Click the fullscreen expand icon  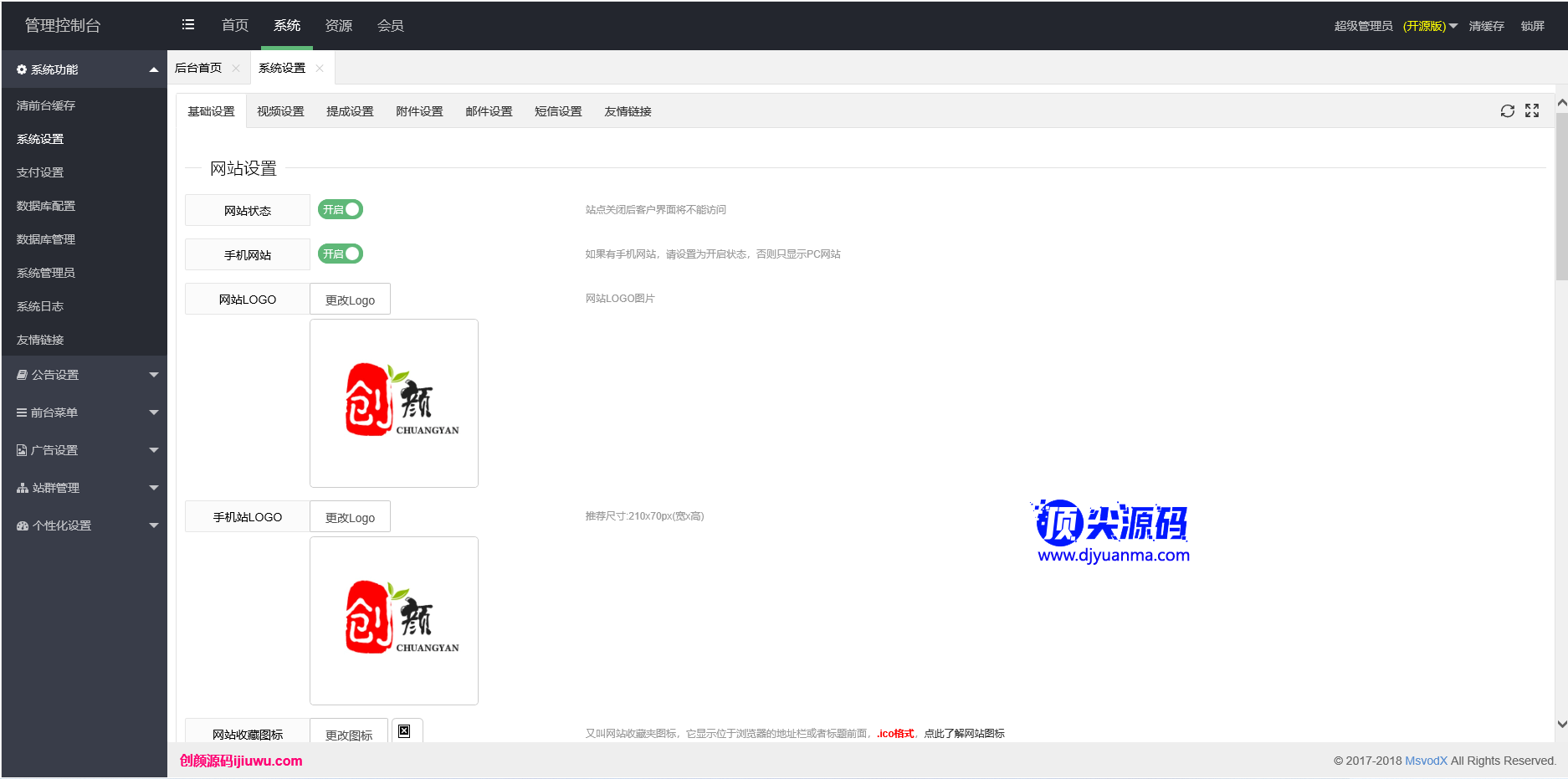click(x=1532, y=111)
